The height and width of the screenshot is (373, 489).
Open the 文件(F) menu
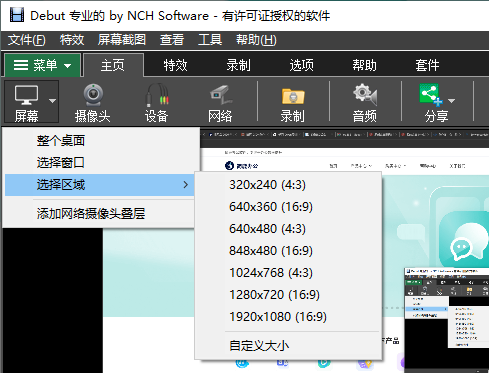pos(27,40)
